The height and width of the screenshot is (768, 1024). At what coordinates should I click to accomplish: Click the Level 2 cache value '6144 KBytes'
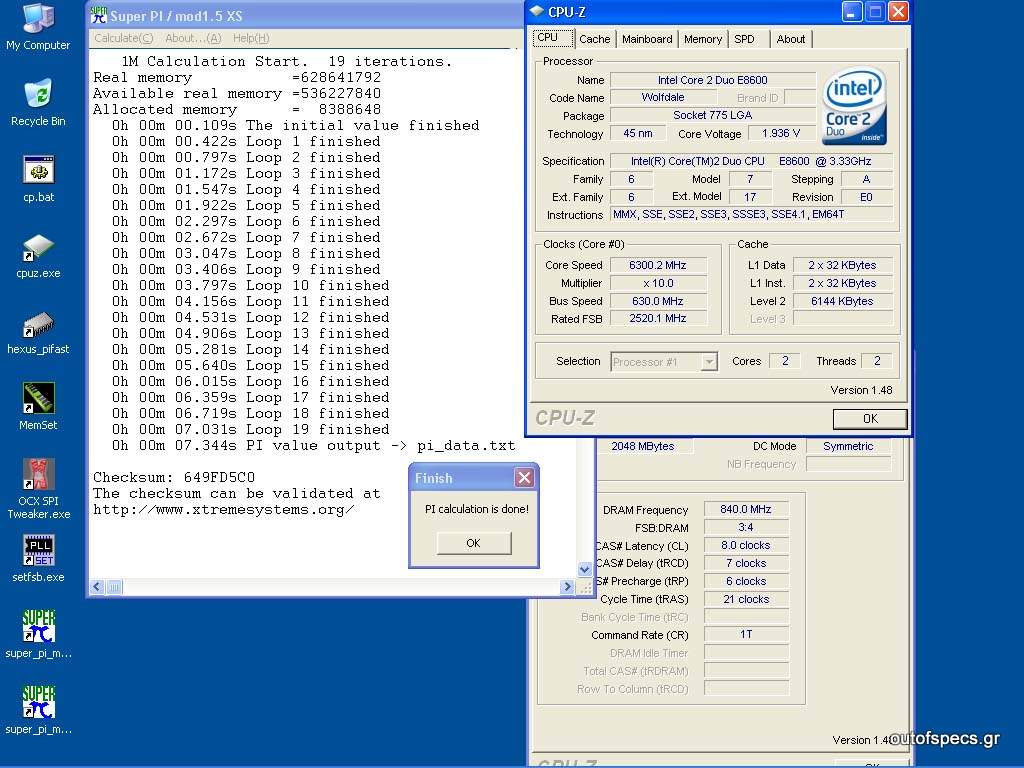tap(842, 301)
